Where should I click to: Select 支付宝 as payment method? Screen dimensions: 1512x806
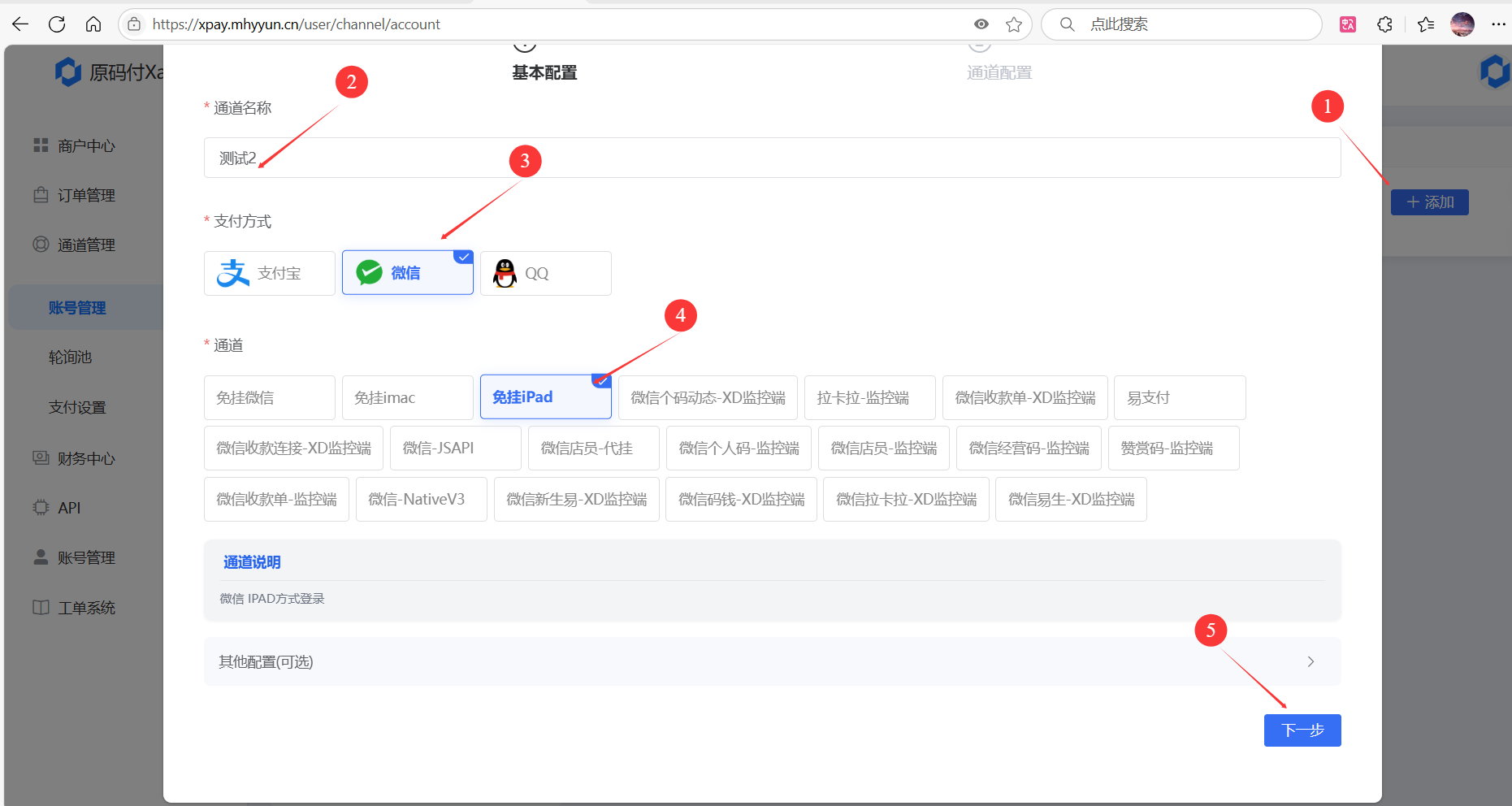tap(269, 272)
